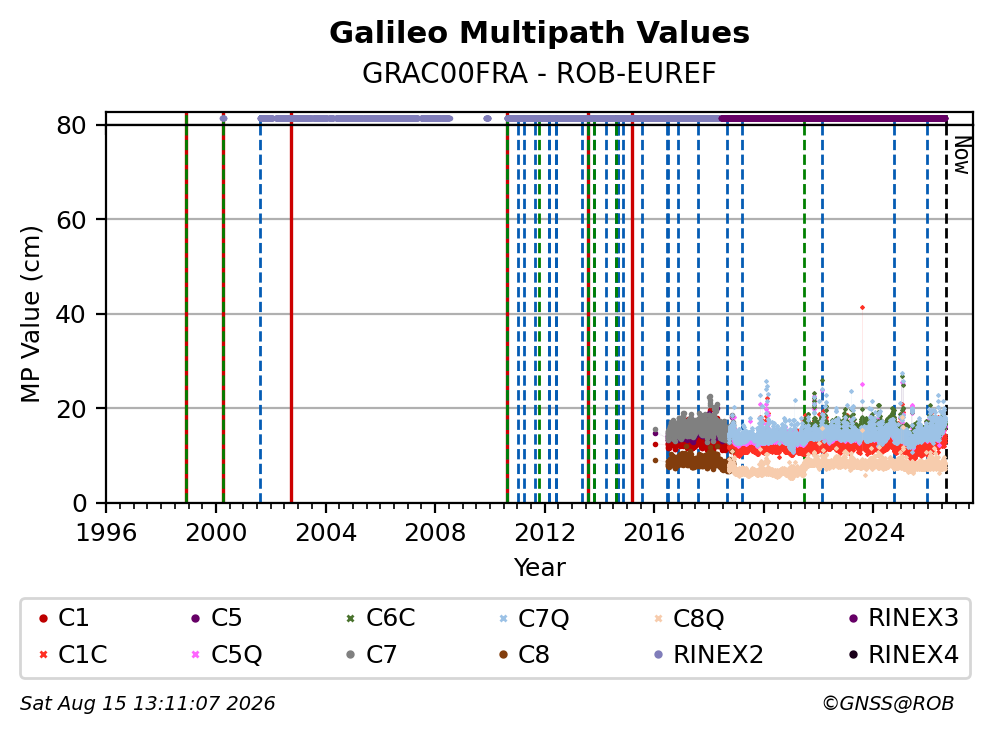
Task: Select the C7Q legend label
Action: [543, 618]
